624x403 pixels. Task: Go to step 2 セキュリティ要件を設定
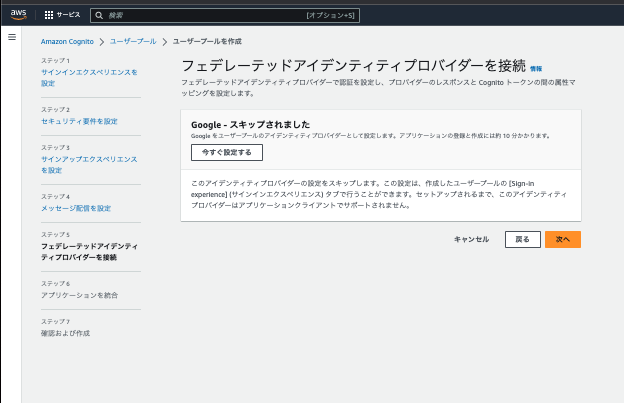coord(79,121)
